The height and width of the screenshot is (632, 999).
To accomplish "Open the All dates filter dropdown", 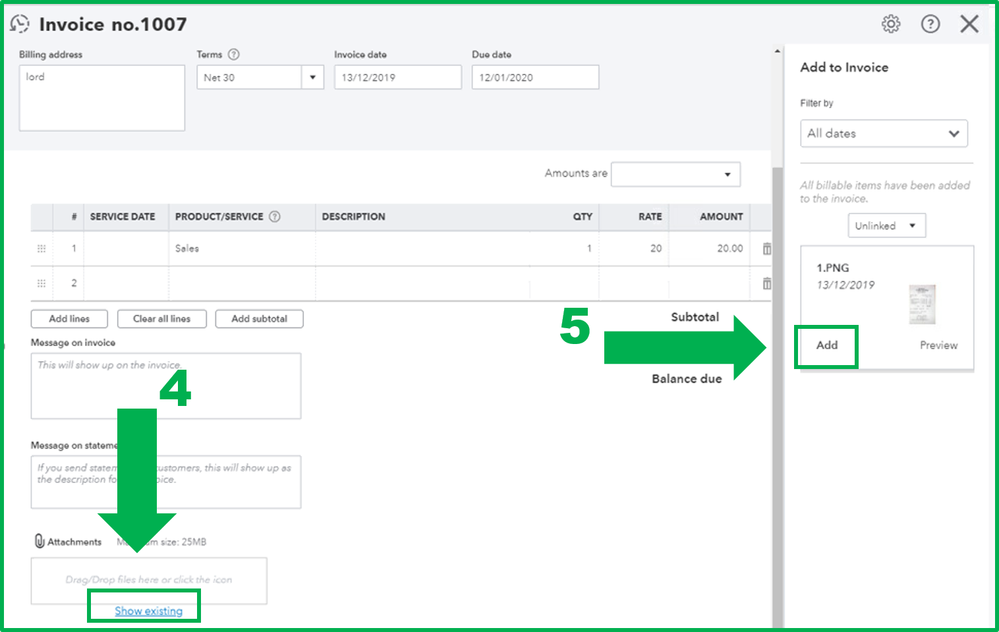I will (x=884, y=133).
